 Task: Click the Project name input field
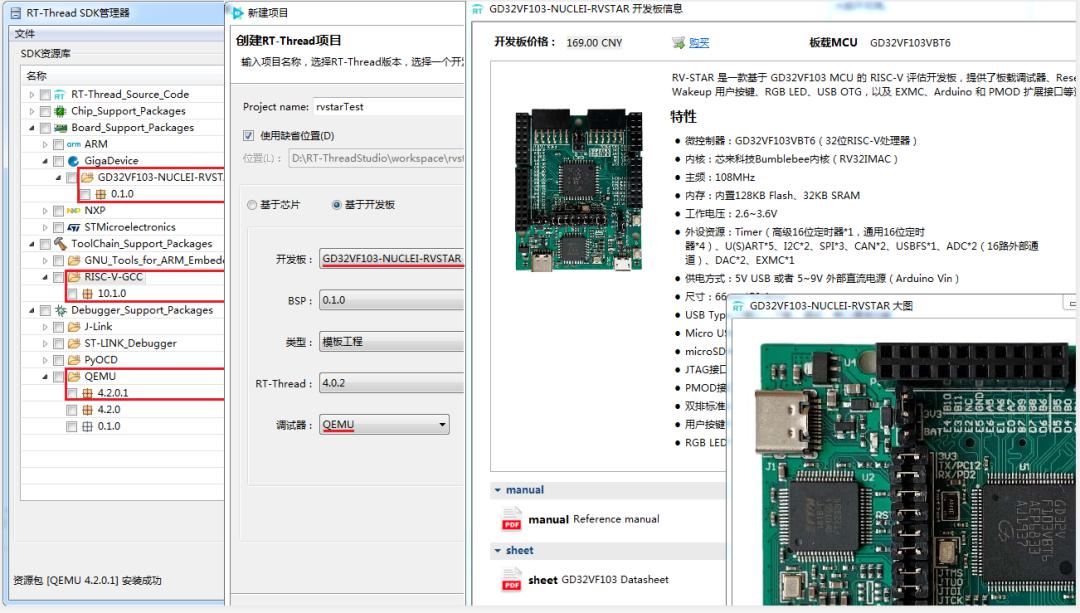(388, 107)
